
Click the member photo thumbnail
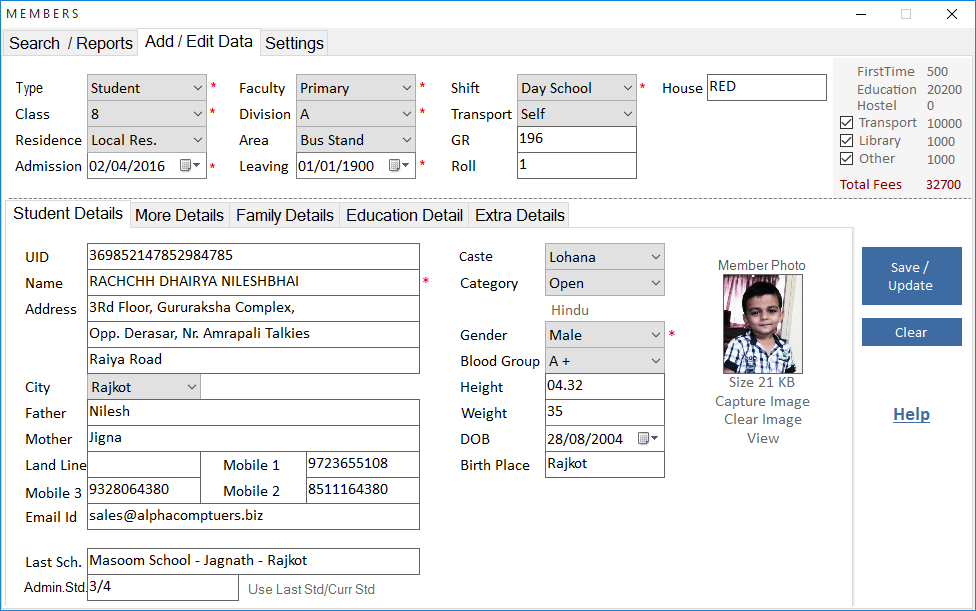point(762,324)
